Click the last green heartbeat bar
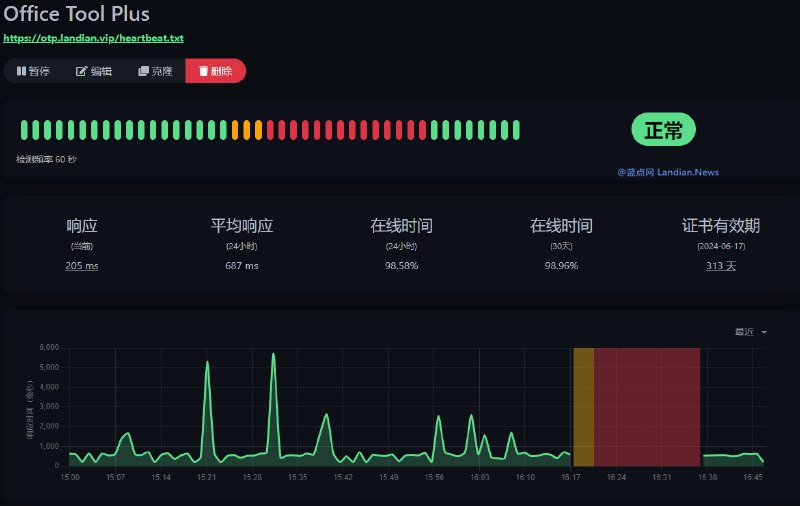 (516, 130)
